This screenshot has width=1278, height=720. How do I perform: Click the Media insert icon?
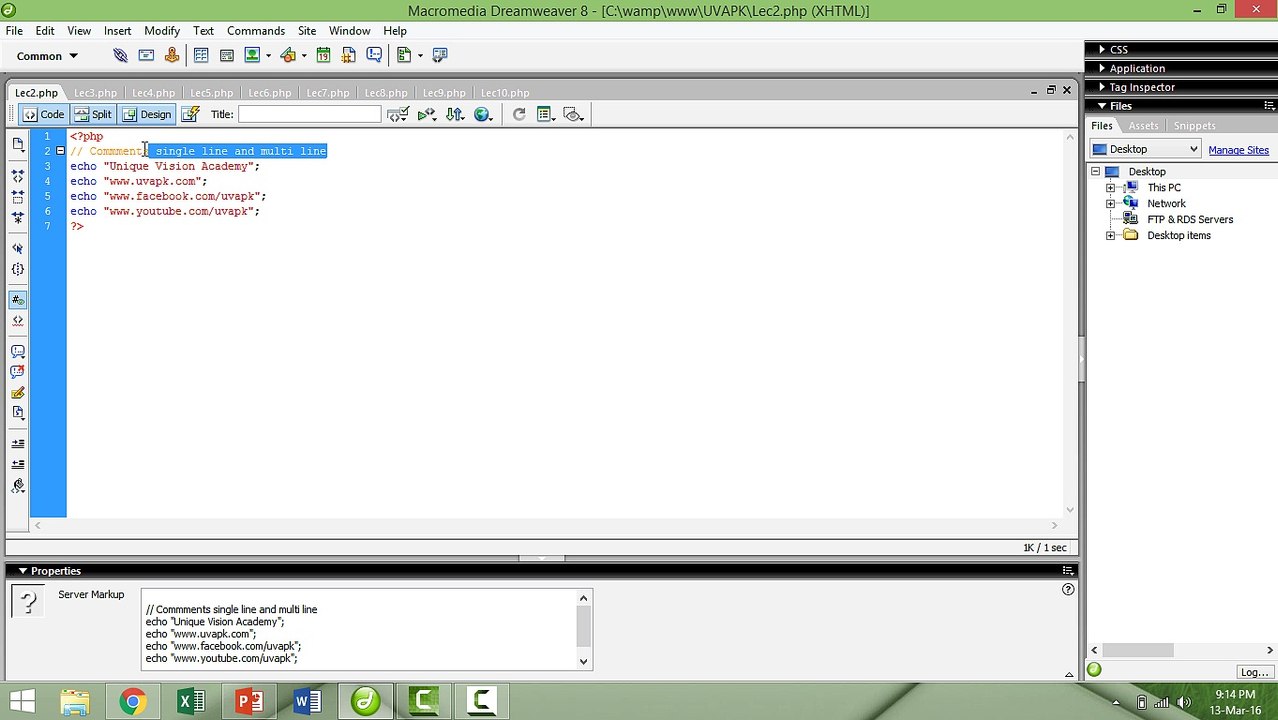click(289, 55)
